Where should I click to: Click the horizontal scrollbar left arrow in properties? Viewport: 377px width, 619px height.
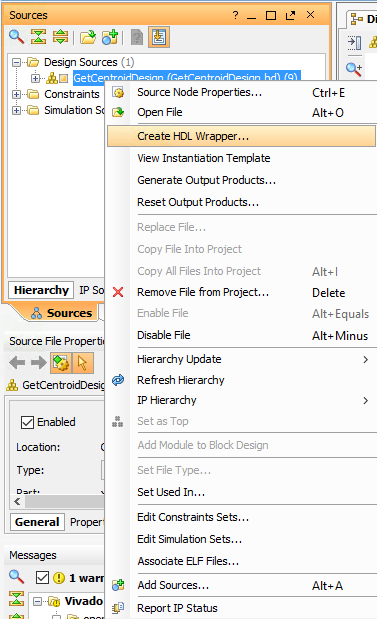(x=17, y=501)
